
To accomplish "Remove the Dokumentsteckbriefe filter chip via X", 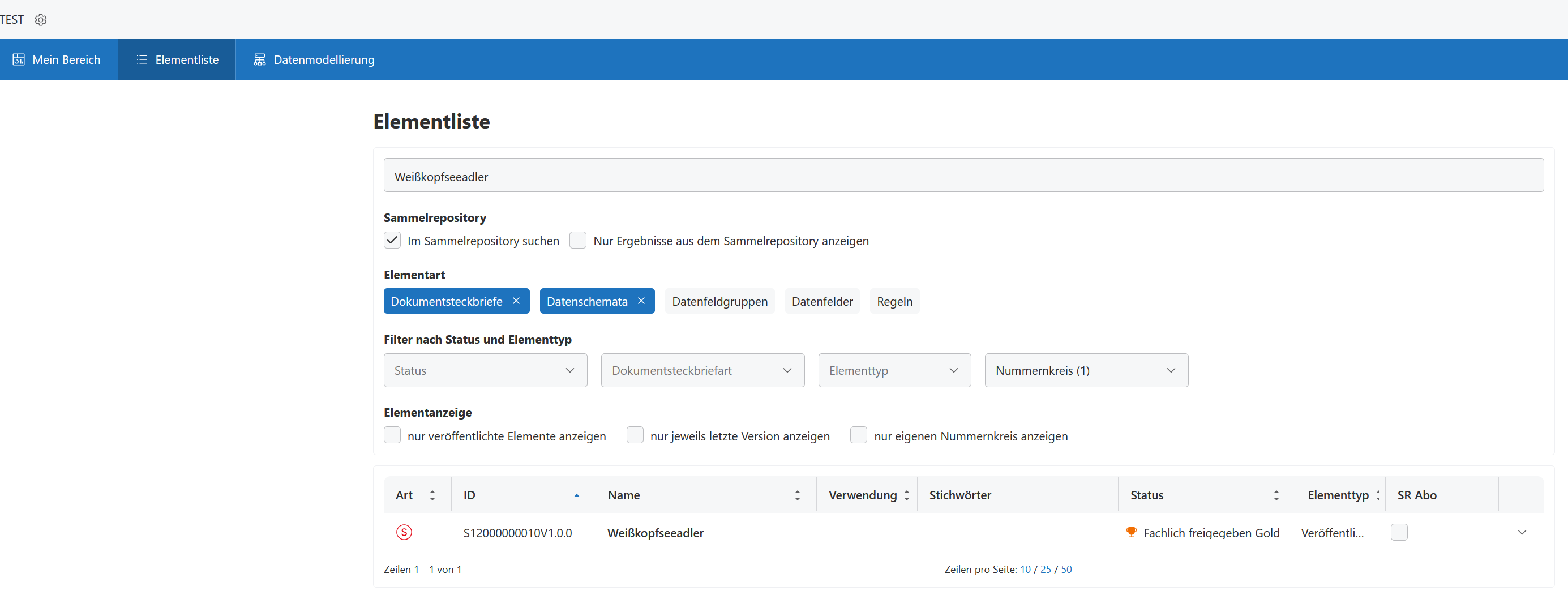I will pos(516,301).
